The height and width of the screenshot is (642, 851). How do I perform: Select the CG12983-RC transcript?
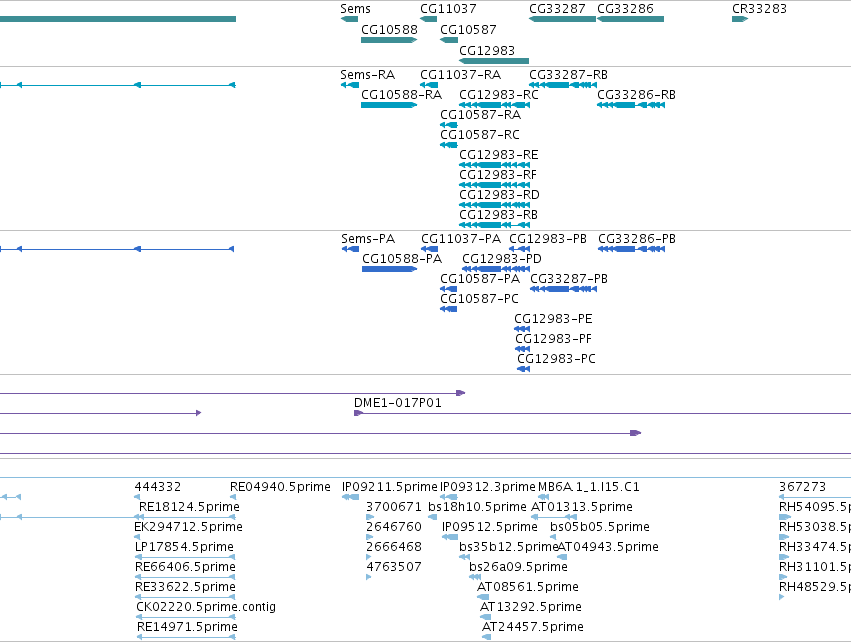tap(494, 105)
